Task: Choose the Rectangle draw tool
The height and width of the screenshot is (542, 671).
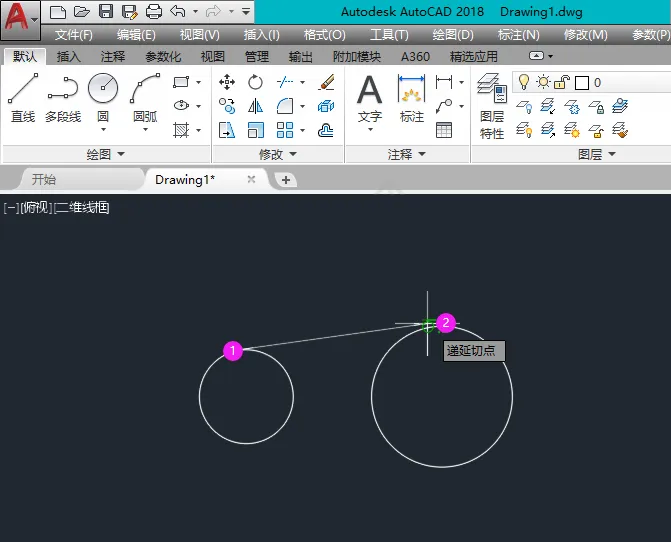Action: (x=181, y=82)
